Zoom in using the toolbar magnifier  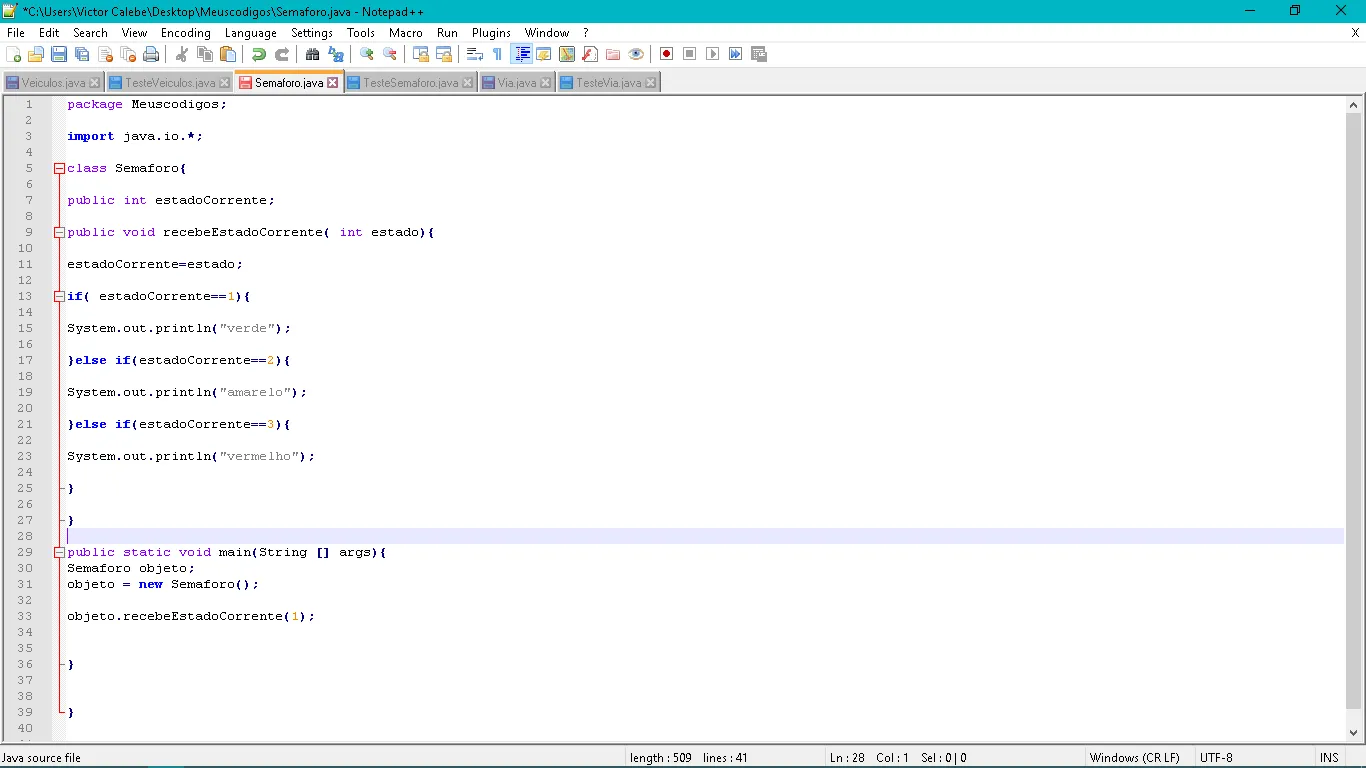tap(367, 54)
